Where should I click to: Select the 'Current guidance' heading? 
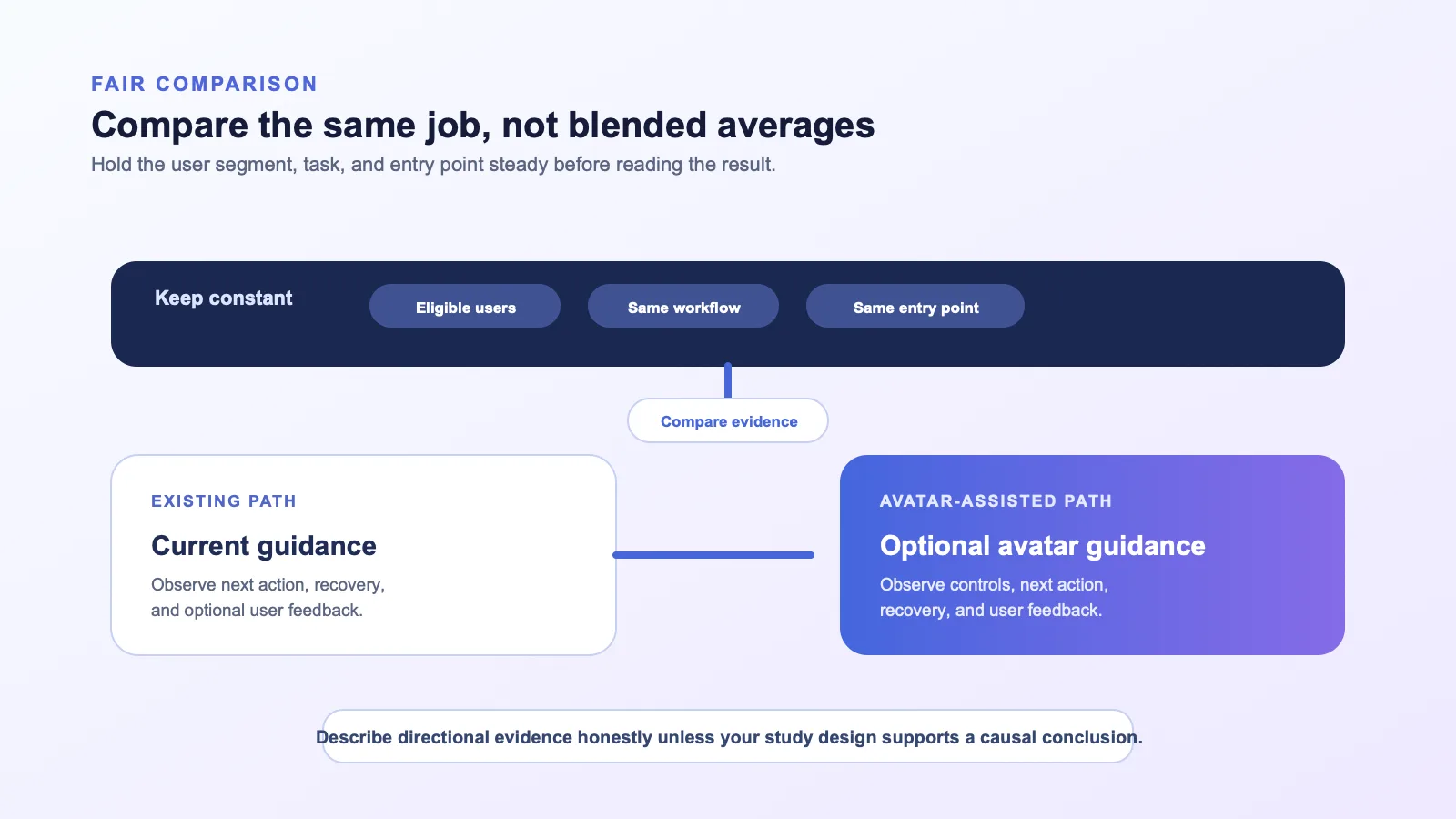[x=264, y=545]
